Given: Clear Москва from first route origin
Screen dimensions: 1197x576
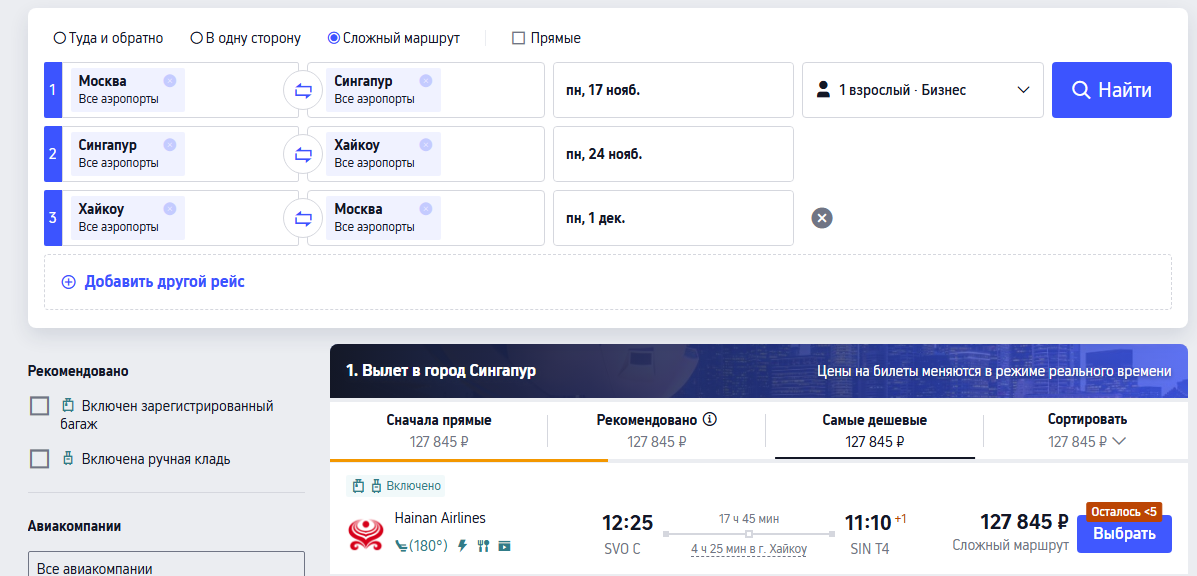Looking at the screenshot, I should (x=169, y=81).
